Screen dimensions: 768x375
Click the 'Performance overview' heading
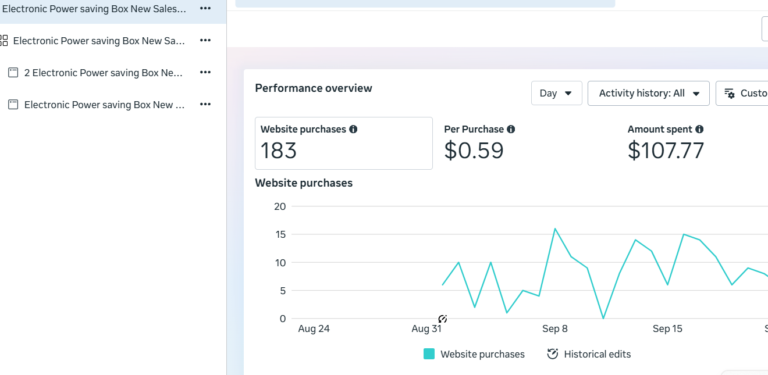(x=313, y=88)
